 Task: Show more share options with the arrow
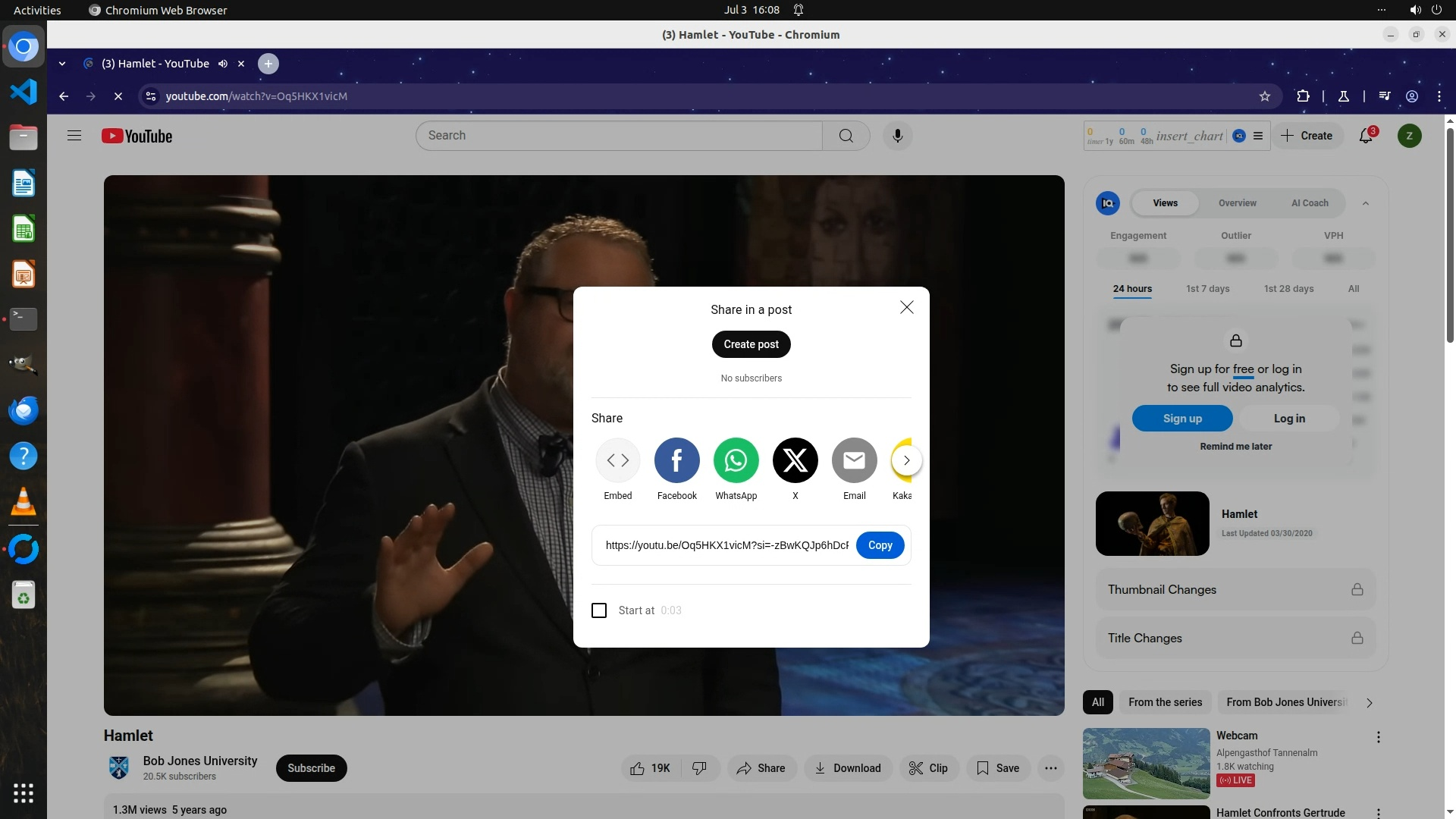click(x=906, y=460)
